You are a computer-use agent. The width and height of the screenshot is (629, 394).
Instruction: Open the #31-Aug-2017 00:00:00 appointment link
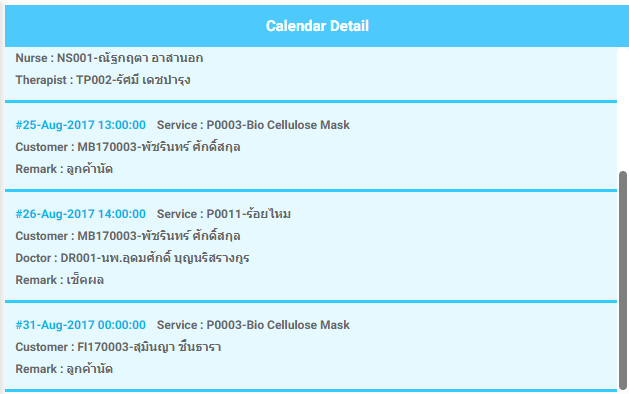tap(80, 325)
